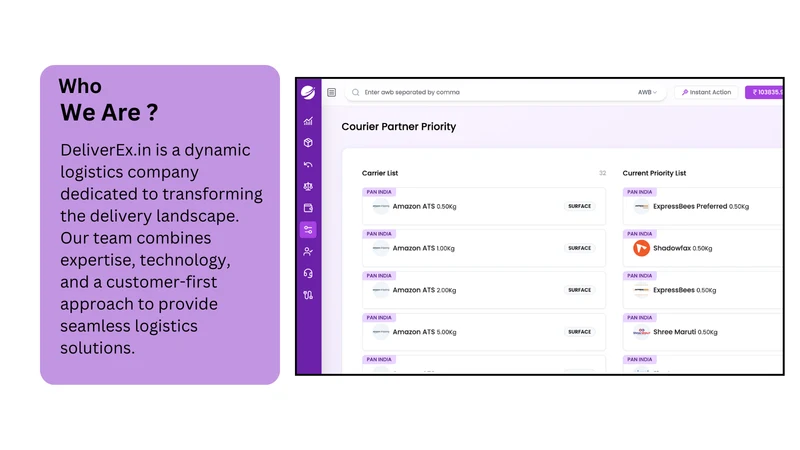Click the Current Priority List heading
The image size is (800, 450).
pyautogui.click(x=654, y=173)
